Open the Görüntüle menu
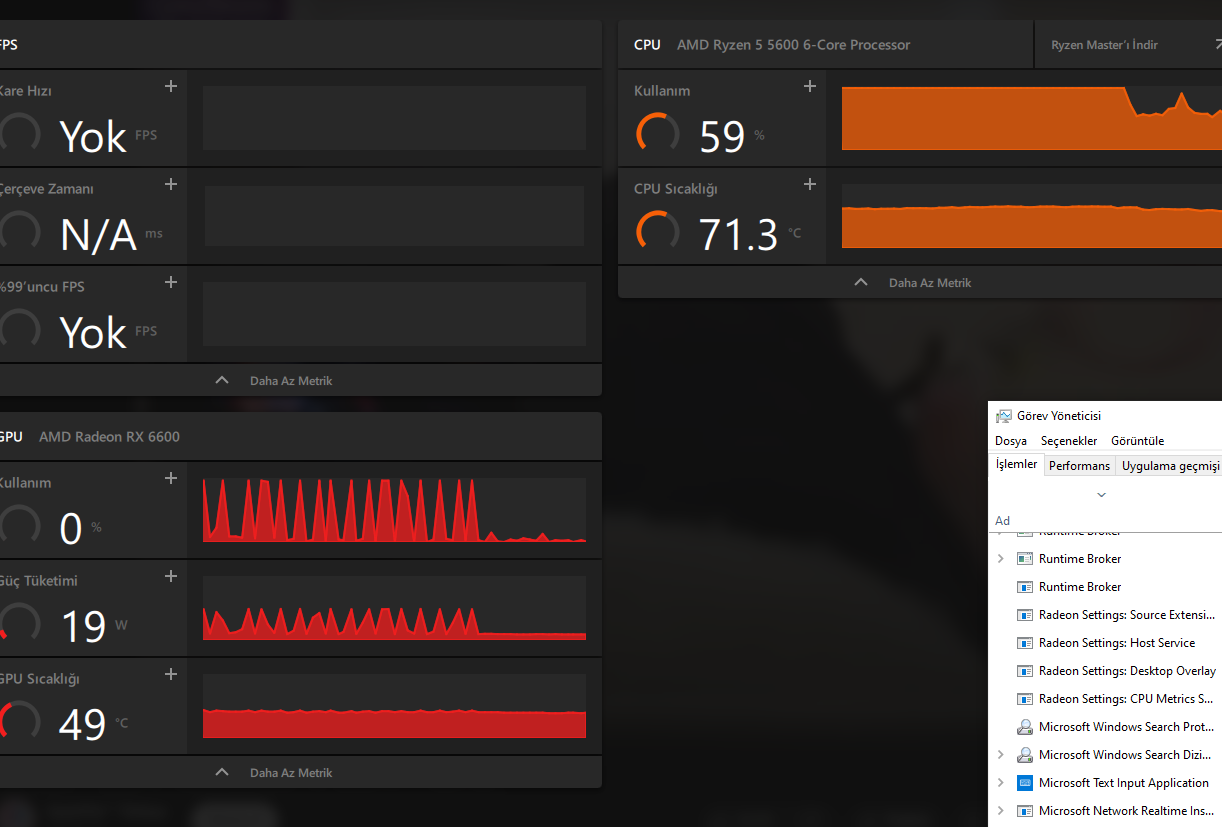The height and width of the screenshot is (827, 1222). (1138, 441)
